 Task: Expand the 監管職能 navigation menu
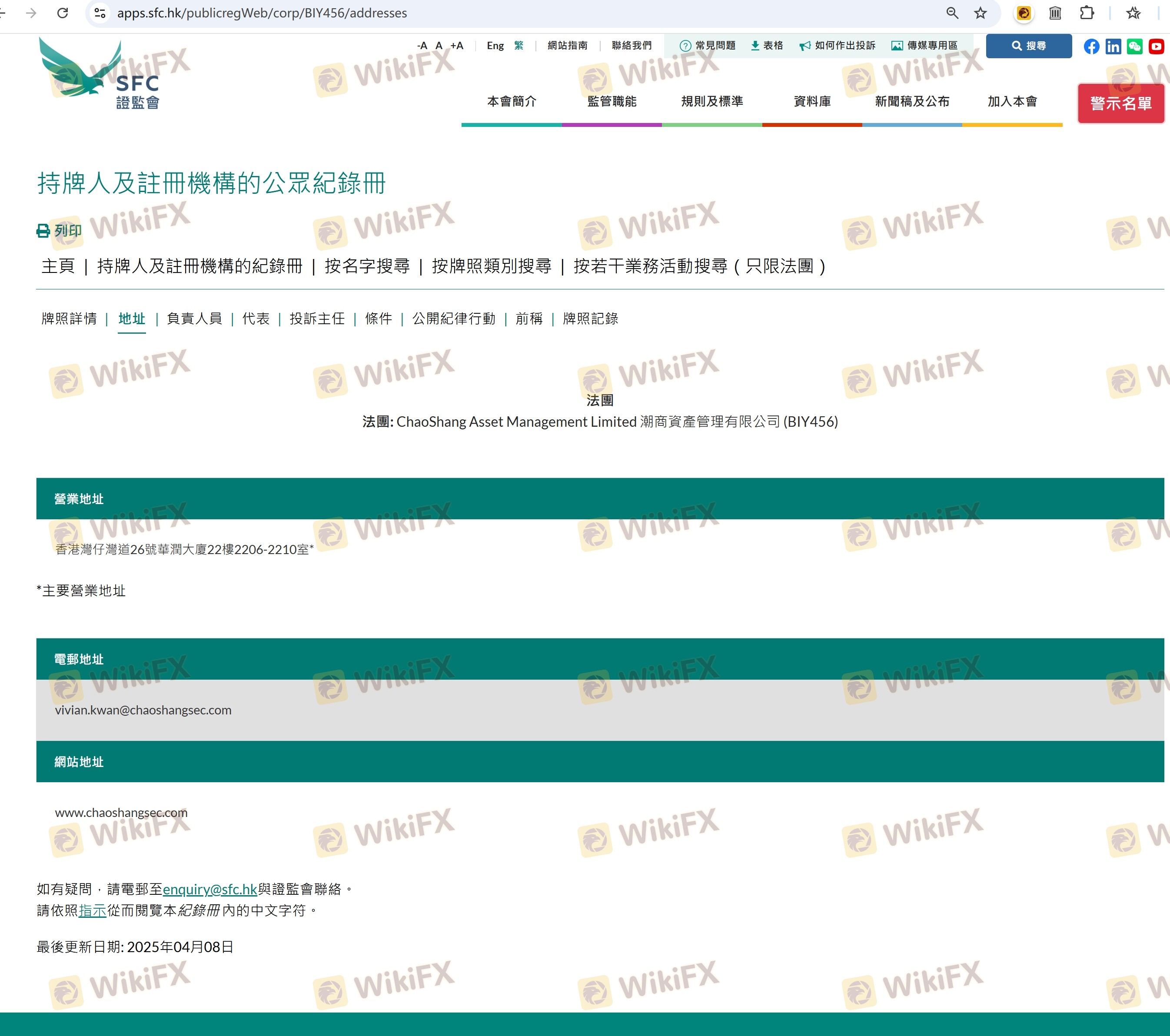[x=612, y=101]
